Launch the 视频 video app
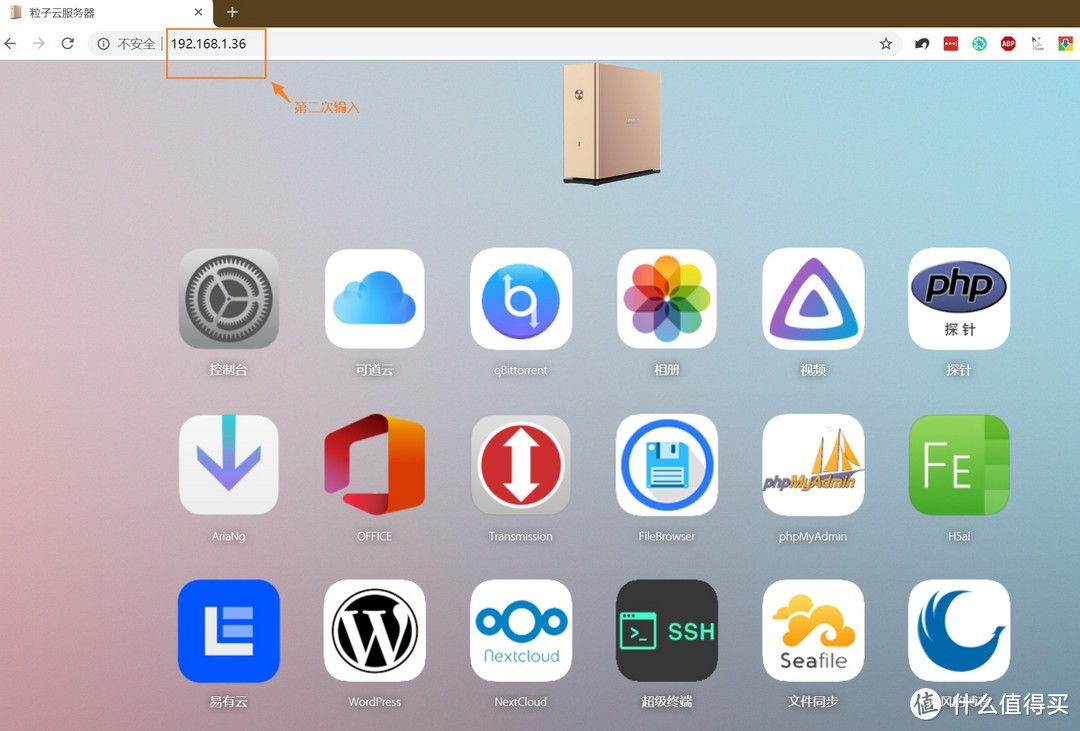The image size is (1080, 731). (x=812, y=299)
